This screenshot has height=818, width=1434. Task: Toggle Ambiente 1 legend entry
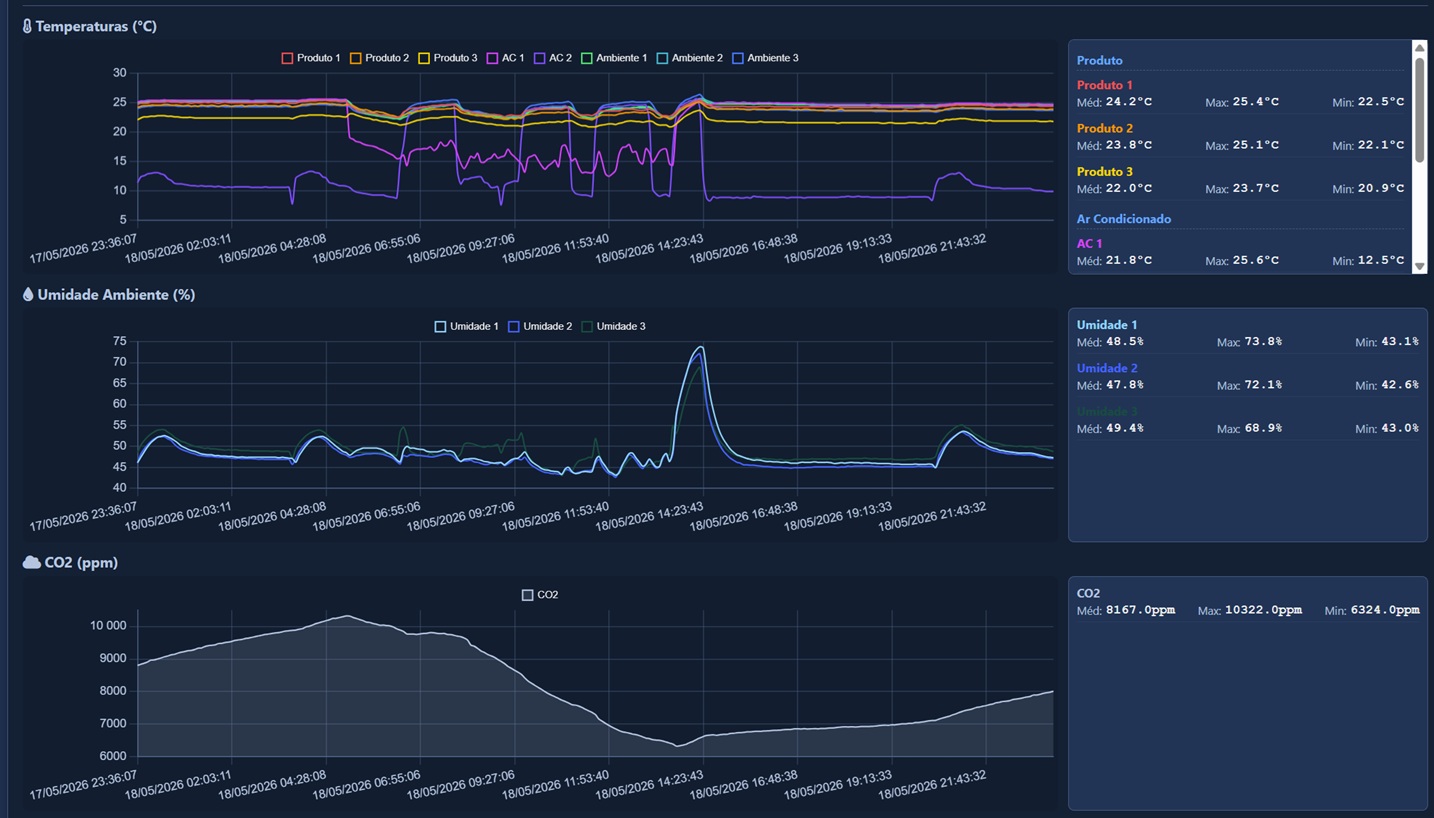coord(614,58)
